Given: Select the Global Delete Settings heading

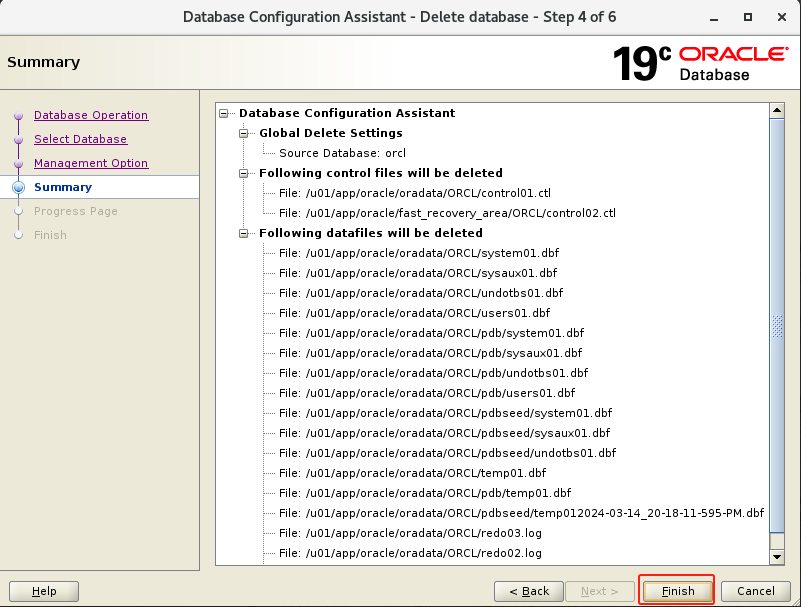Looking at the screenshot, I should pos(331,133).
